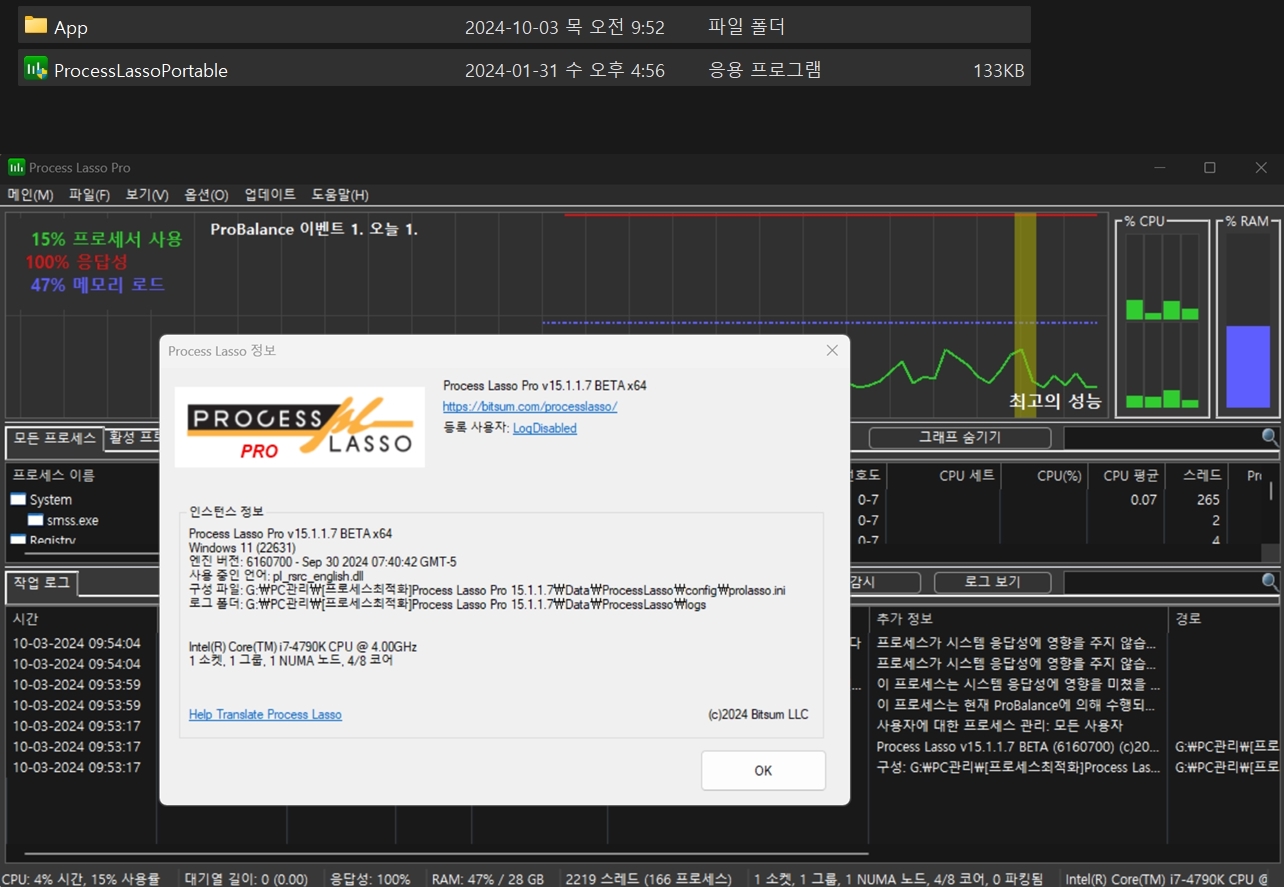Sort by CPU 세트 column header

tap(966, 476)
